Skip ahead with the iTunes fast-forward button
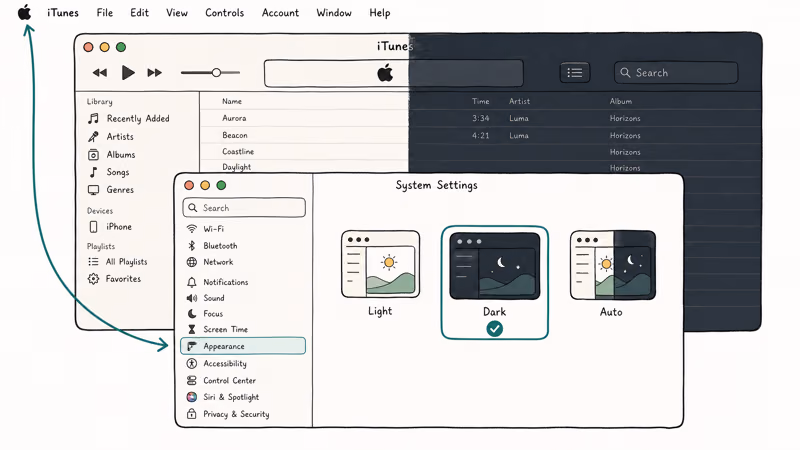This screenshot has height=450, width=800. pos(155,73)
